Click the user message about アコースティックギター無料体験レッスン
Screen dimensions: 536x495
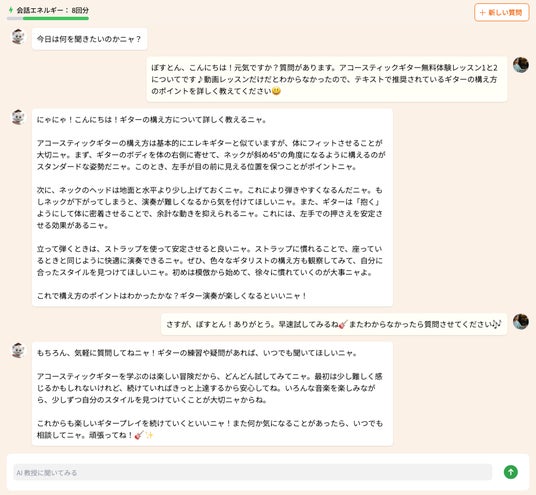click(327, 79)
